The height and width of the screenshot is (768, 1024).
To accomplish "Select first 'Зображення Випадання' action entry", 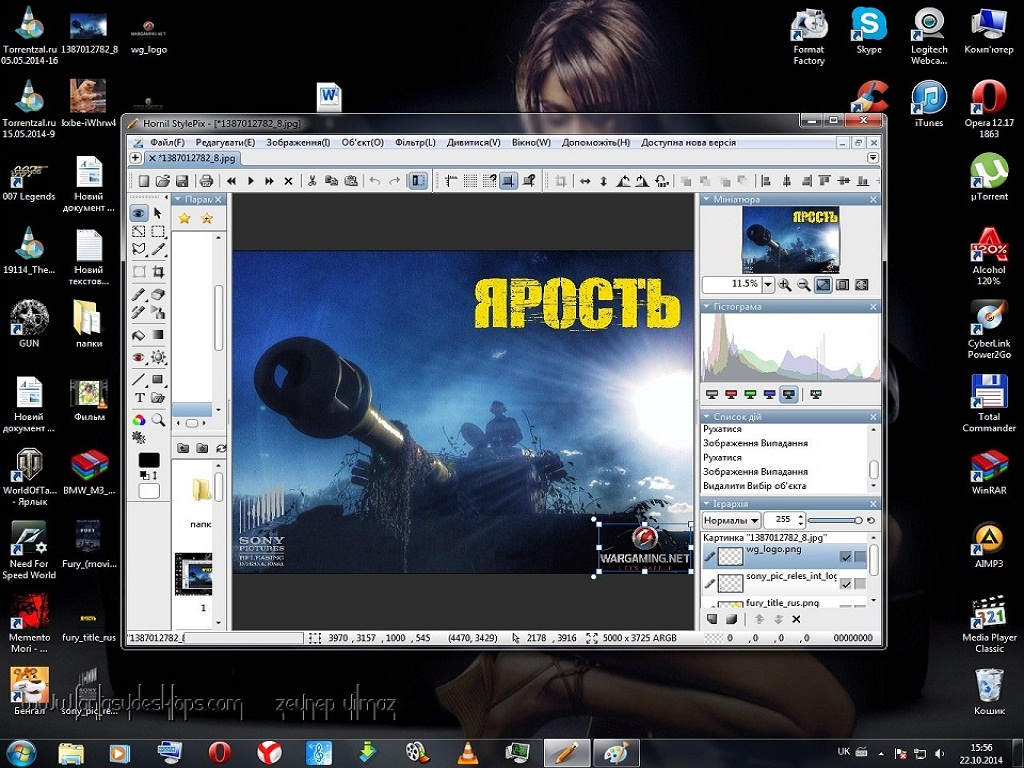I will point(755,443).
